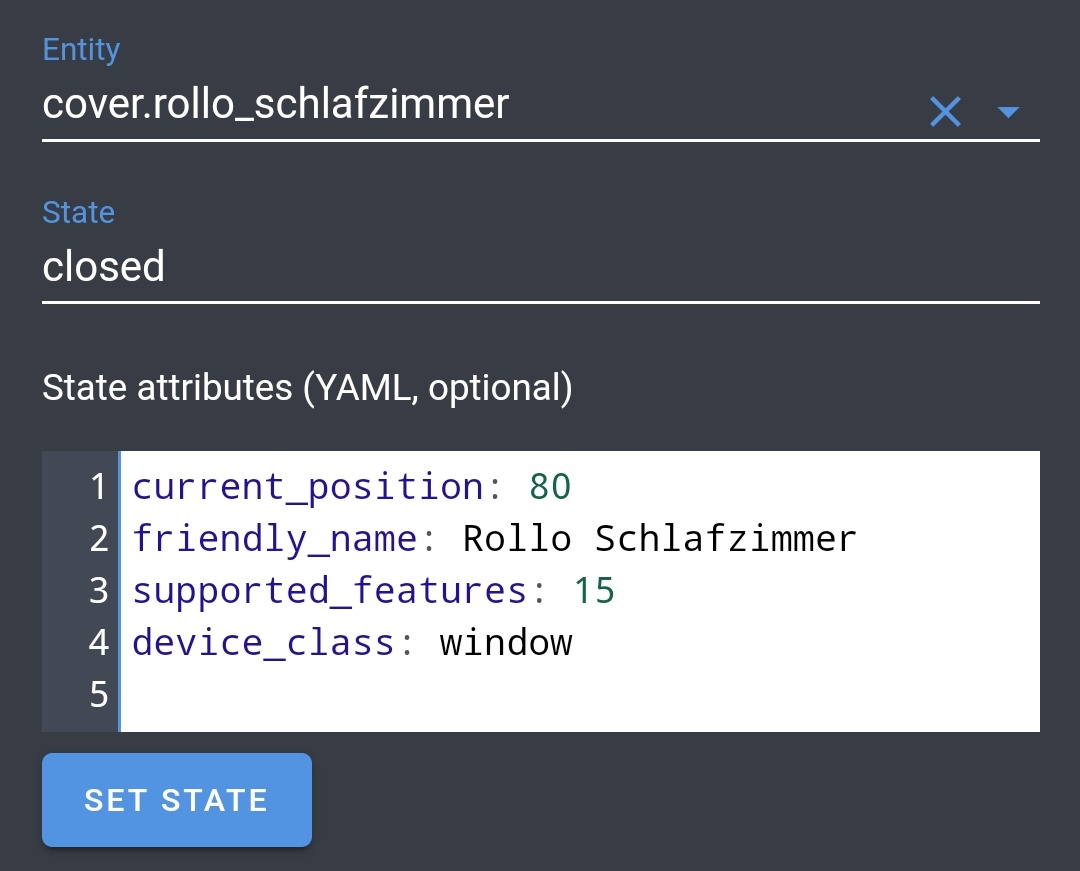This screenshot has height=871, width=1080.
Task: Click line number 3 in gutter
Action: 98,591
